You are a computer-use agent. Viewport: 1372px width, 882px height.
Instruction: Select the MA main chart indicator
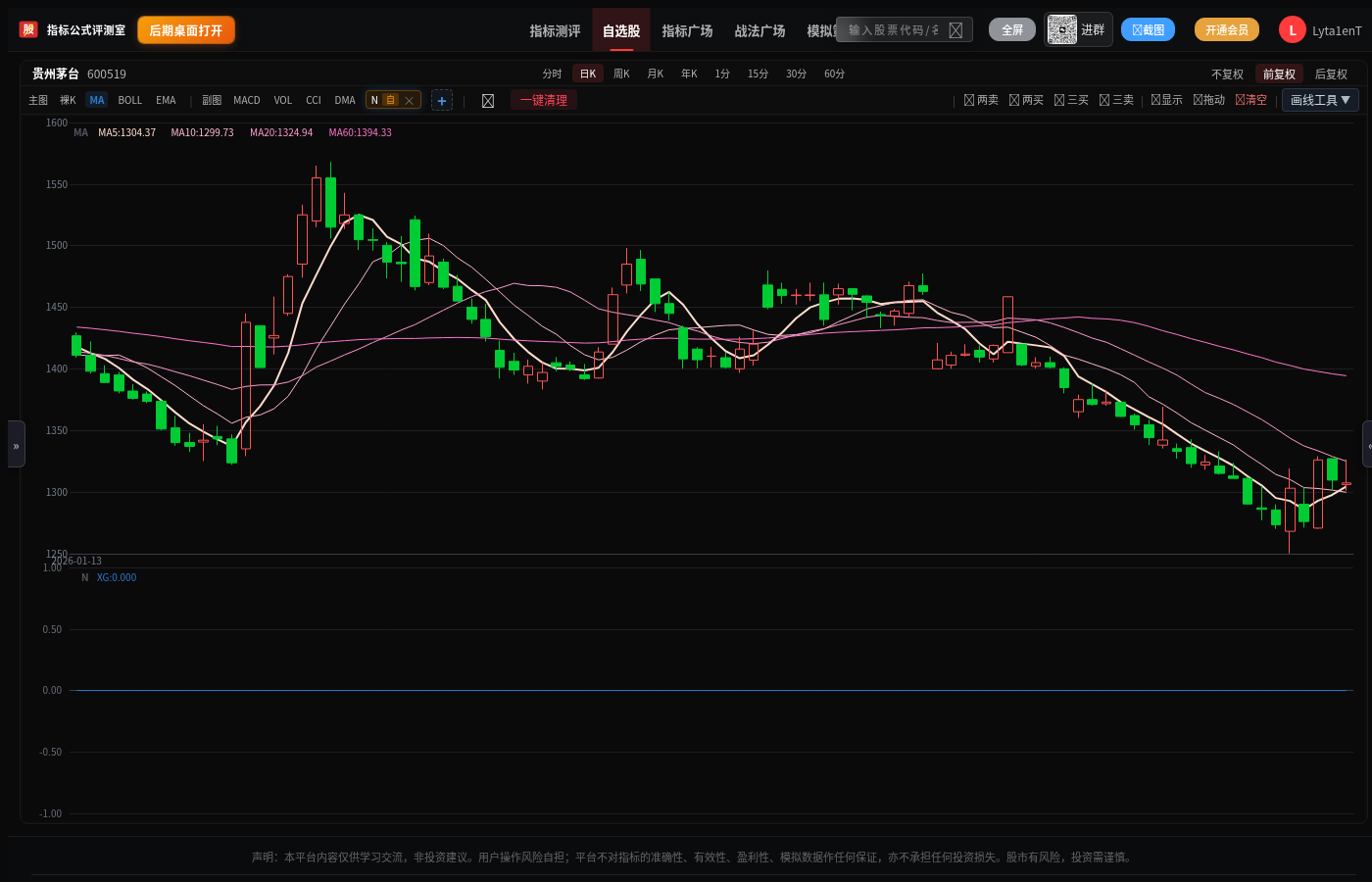tap(97, 100)
